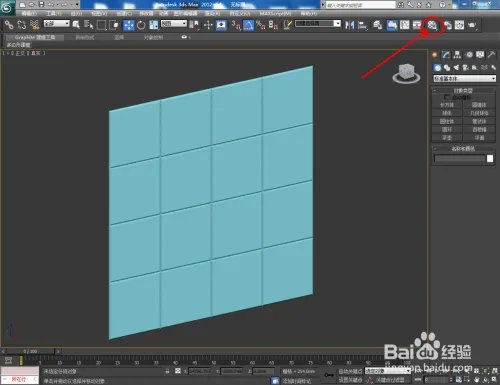Click Align tool icon
Image resolution: width=500 pixels, height=385 pixels.
362,25
